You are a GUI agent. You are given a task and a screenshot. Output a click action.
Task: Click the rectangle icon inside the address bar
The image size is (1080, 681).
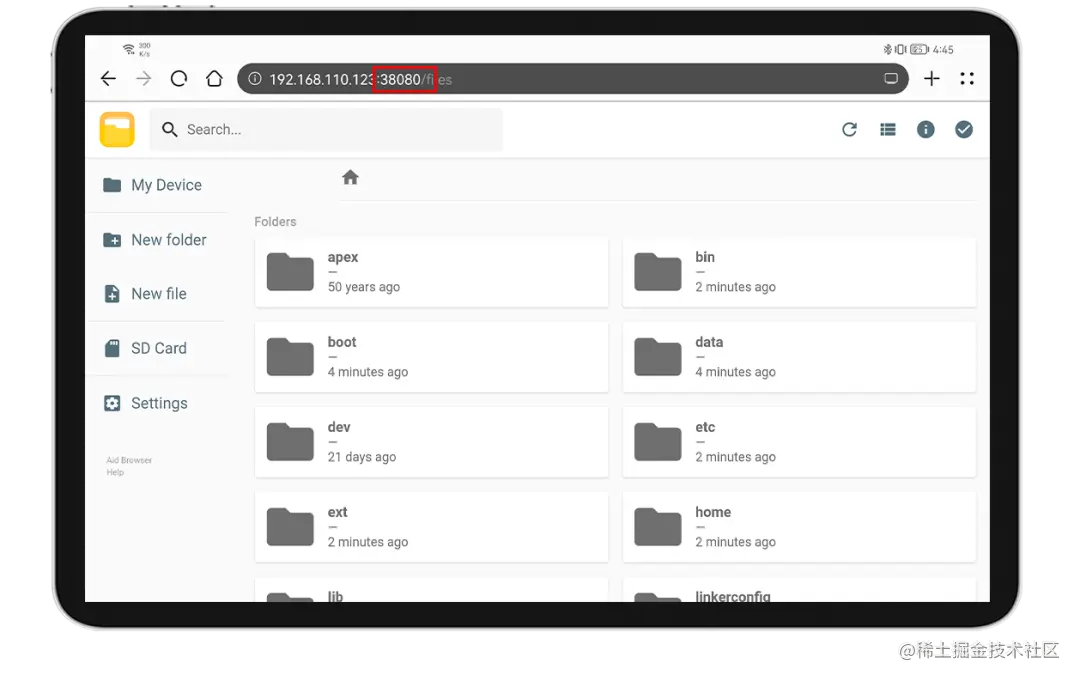[x=891, y=78]
